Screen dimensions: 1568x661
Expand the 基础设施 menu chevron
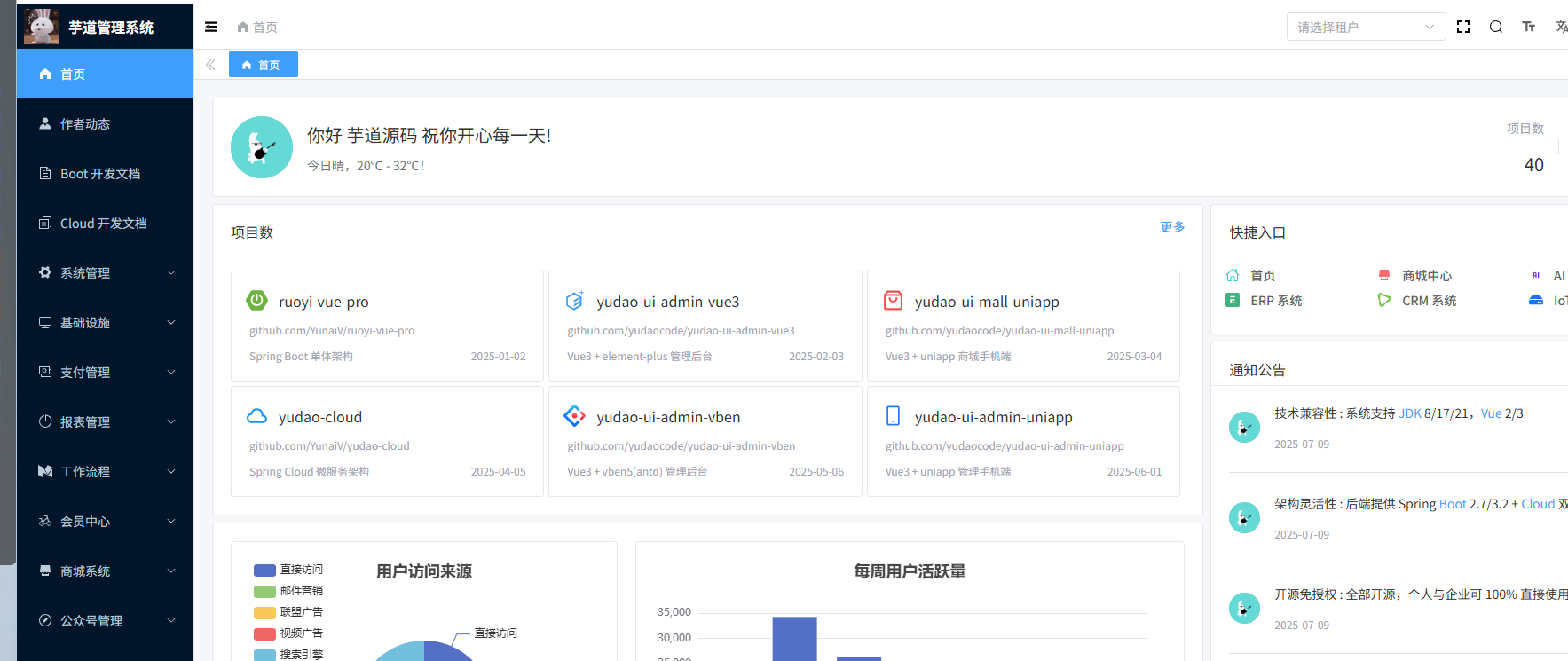pos(171,322)
